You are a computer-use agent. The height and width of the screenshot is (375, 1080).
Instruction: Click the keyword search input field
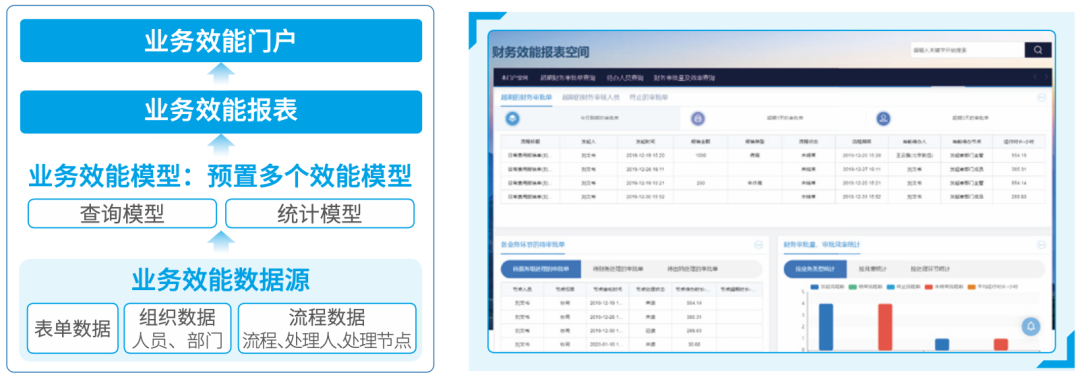tap(967, 50)
